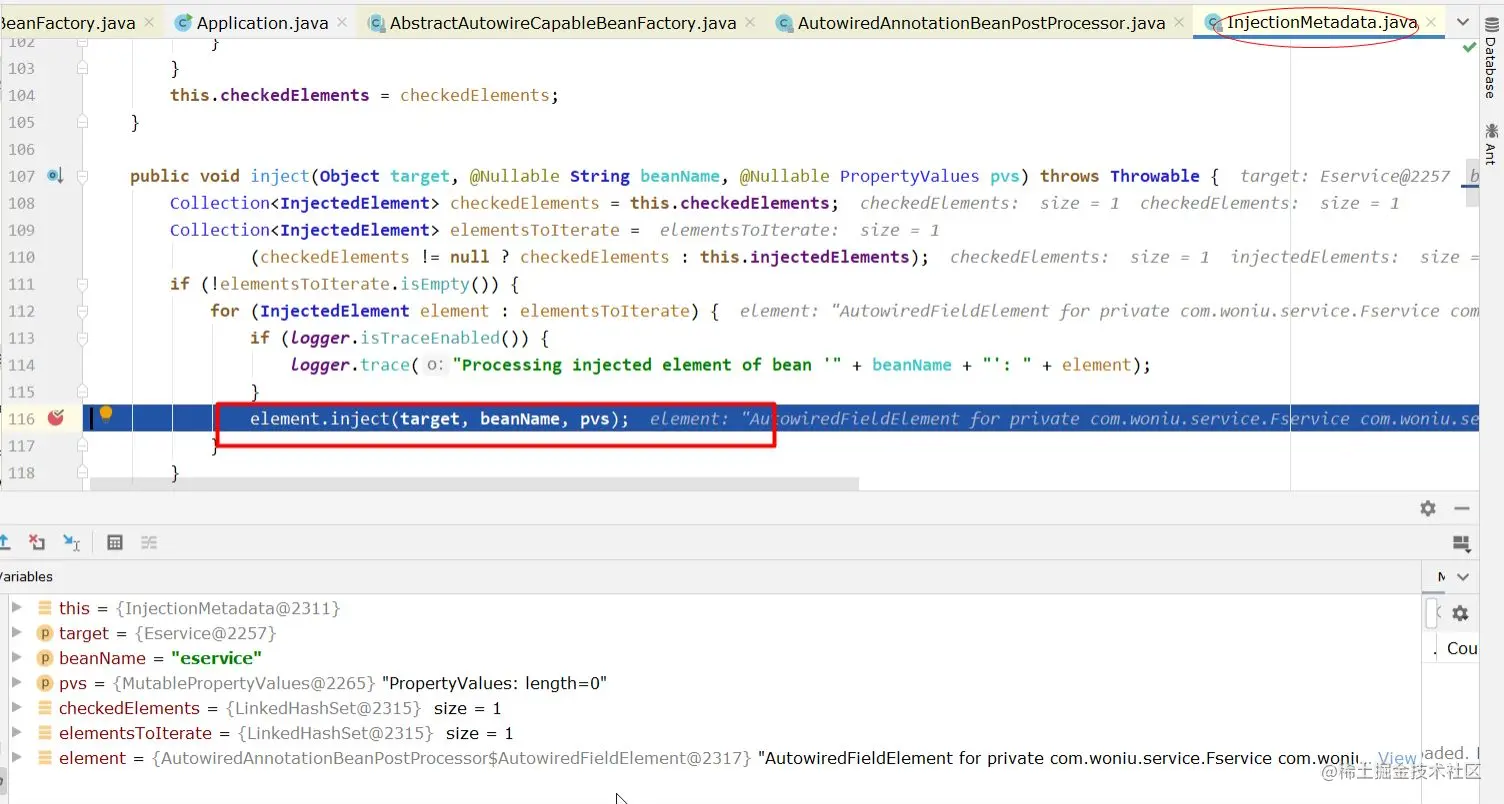Click the 'Throwable' keyword on line 107
The height and width of the screenshot is (804, 1504).
(x=1155, y=176)
